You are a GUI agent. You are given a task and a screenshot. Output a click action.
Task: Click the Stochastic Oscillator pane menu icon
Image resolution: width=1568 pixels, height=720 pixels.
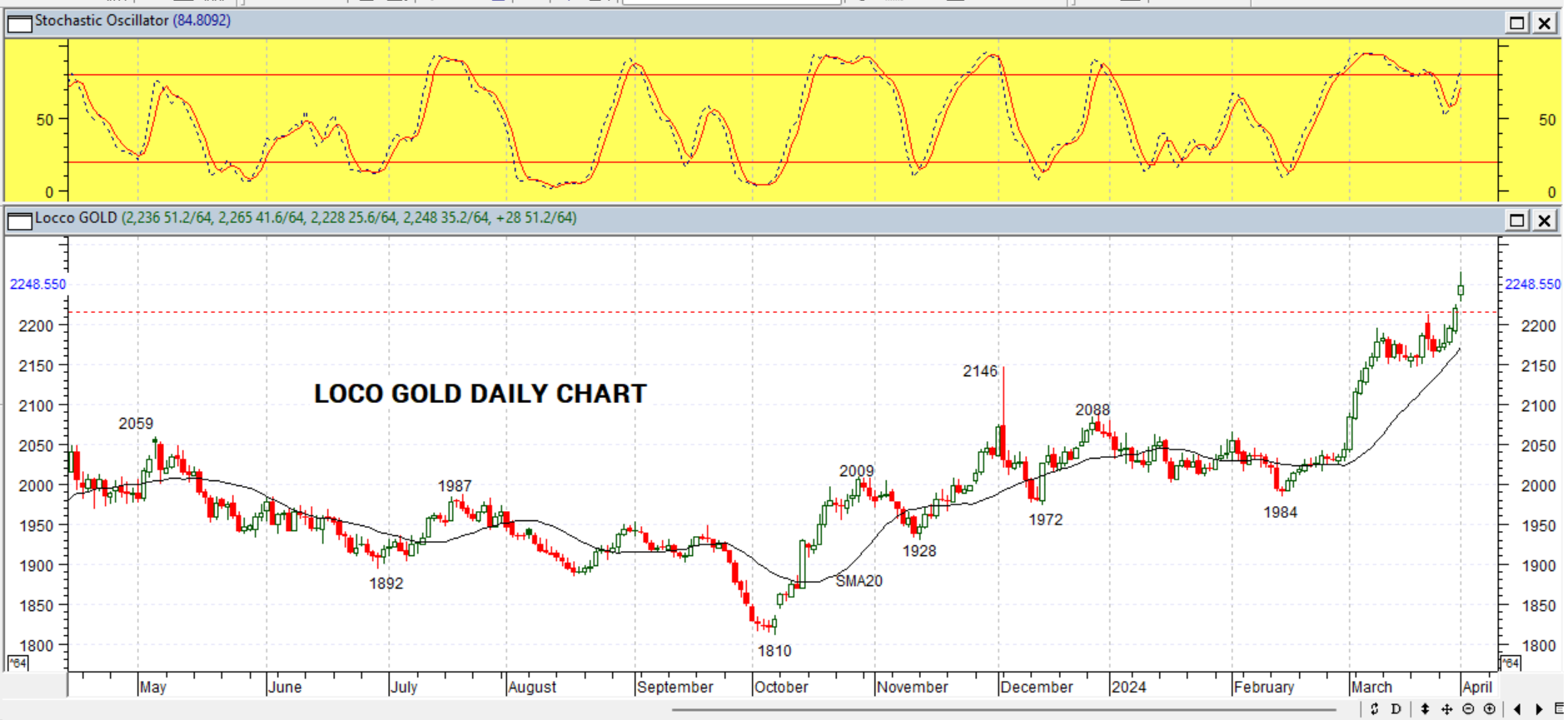[x=19, y=22]
